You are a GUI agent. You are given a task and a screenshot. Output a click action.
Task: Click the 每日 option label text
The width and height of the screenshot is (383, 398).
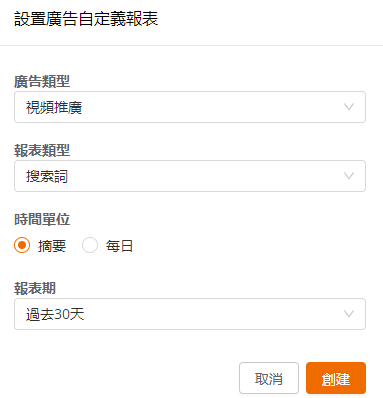tap(119, 246)
